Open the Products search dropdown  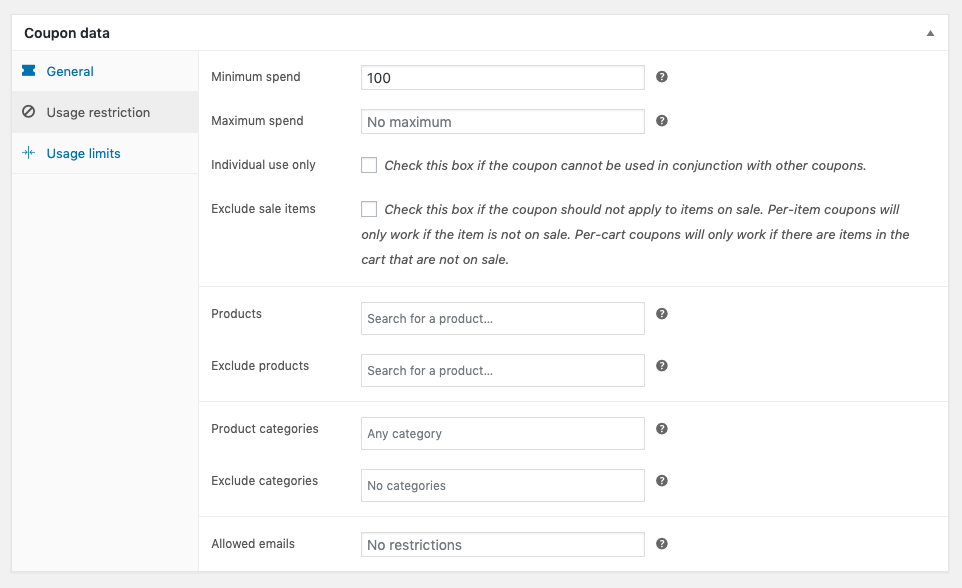(502, 319)
